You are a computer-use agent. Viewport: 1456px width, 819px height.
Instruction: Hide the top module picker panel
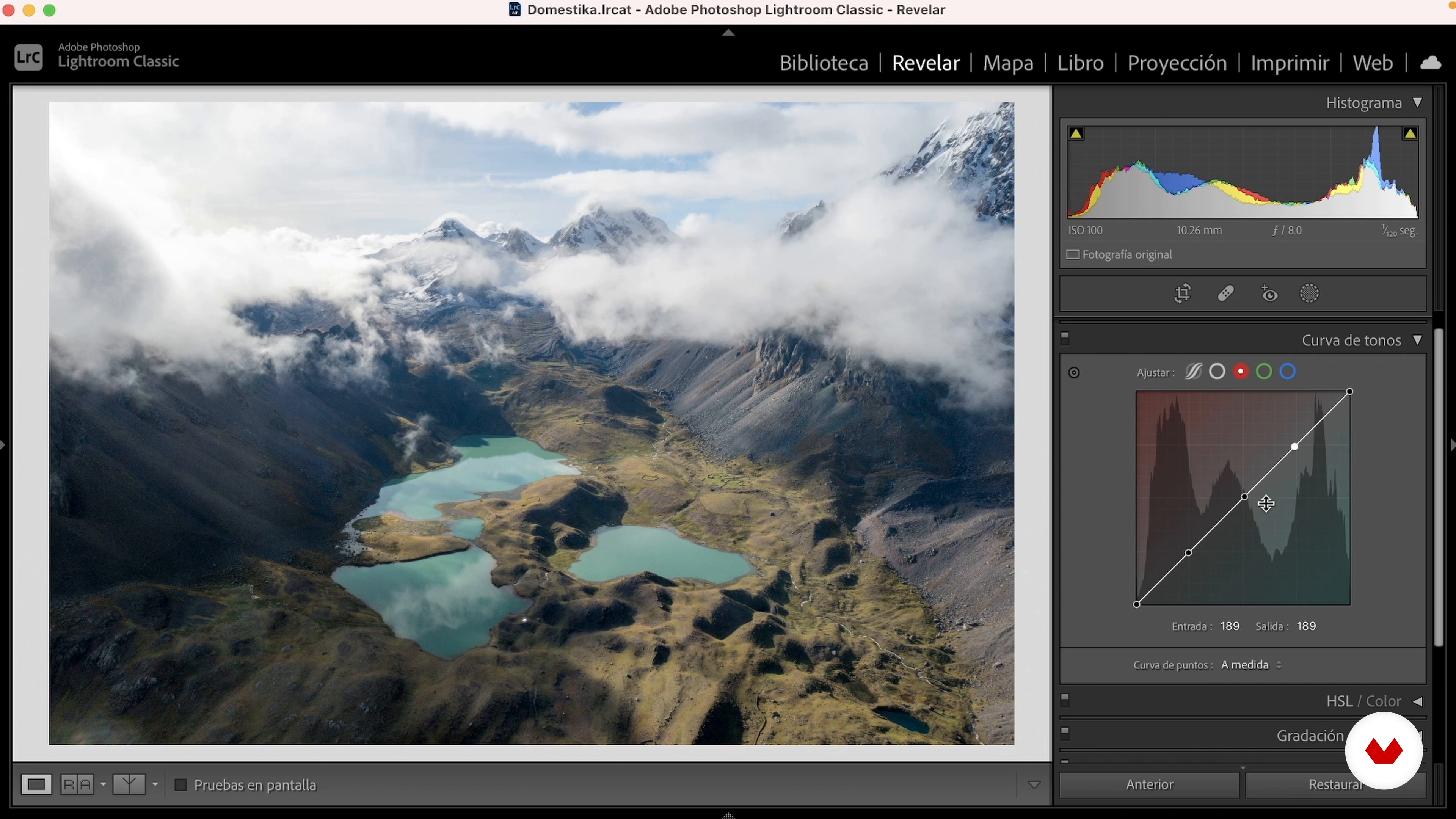pos(728,33)
